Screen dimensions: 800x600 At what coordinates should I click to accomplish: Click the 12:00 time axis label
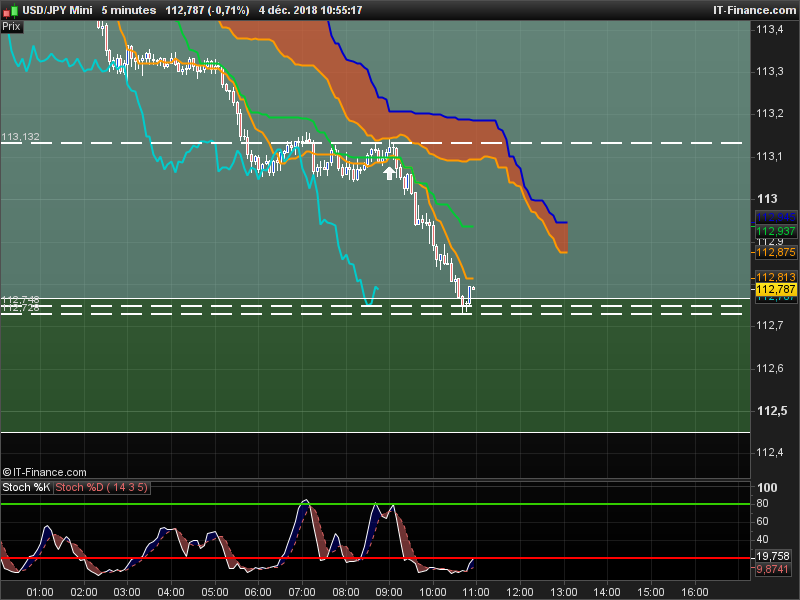pyautogui.click(x=520, y=592)
